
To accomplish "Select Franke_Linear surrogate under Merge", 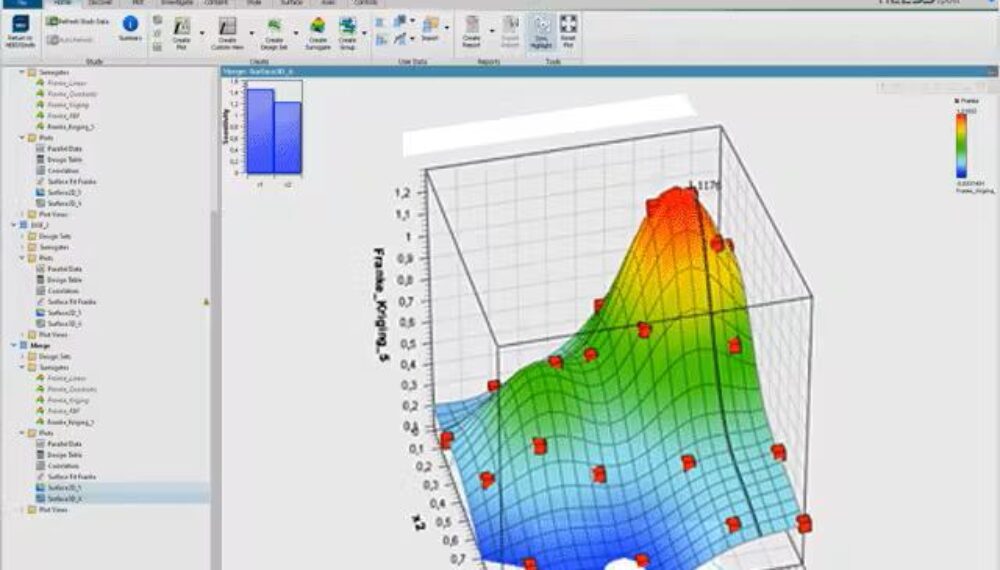I will [66, 379].
